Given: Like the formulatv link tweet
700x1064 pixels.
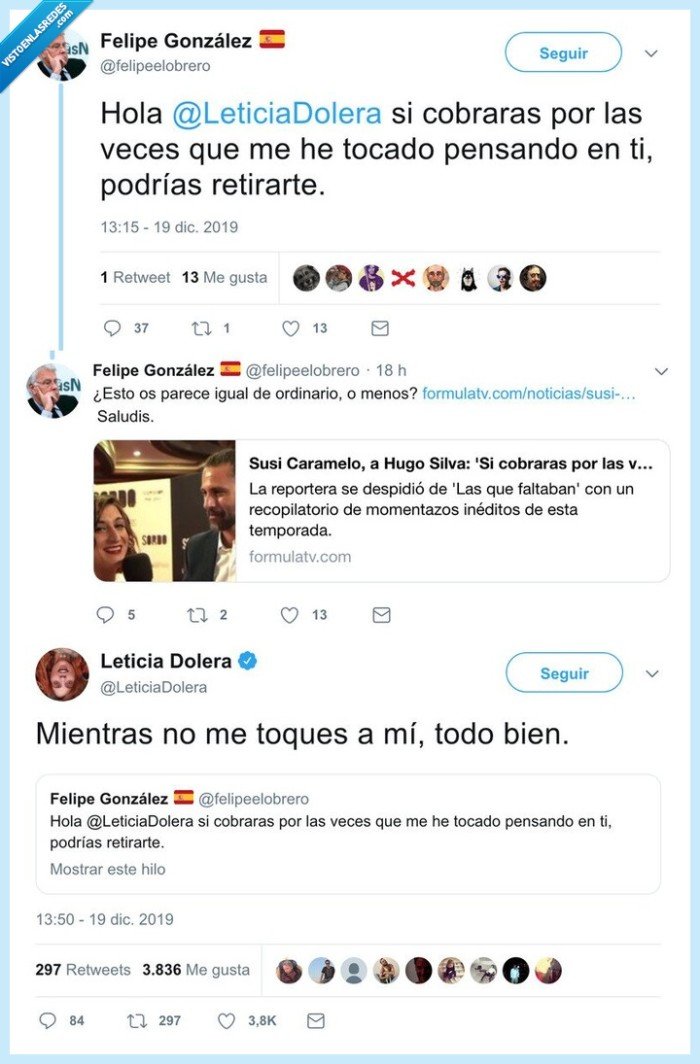Looking at the screenshot, I should pyautogui.click(x=289, y=615).
